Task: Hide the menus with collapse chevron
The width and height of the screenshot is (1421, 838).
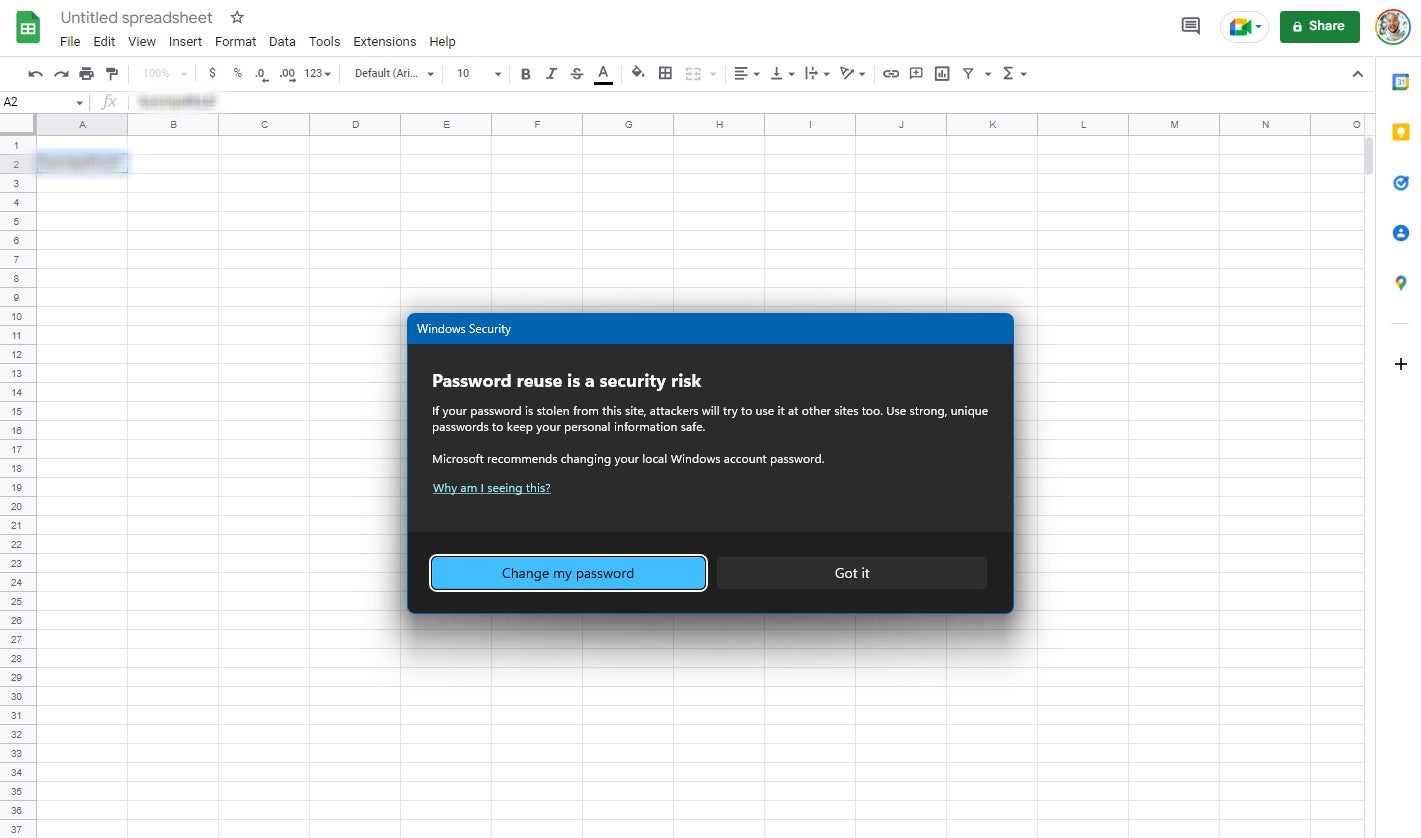Action: coord(1357,74)
